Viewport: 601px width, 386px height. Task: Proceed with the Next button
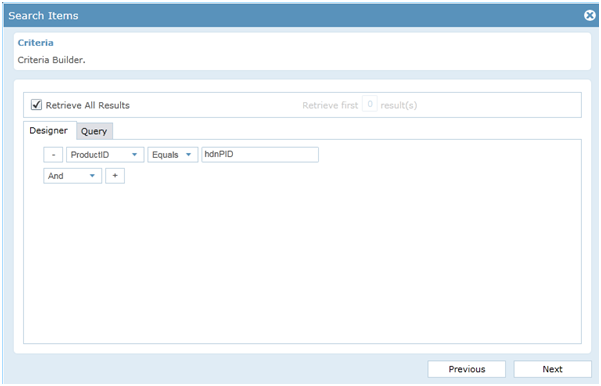[x=552, y=369]
